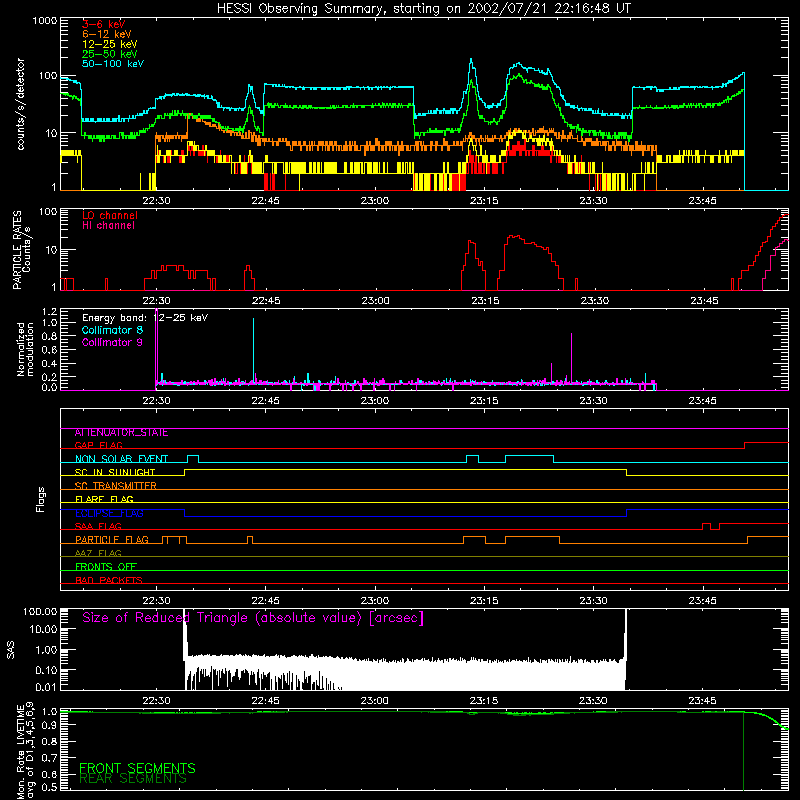Image resolution: width=800 pixels, height=800 pixels.
Task: Click the ATTENUATOR_STATE flag label
Action: click(121, 433)
